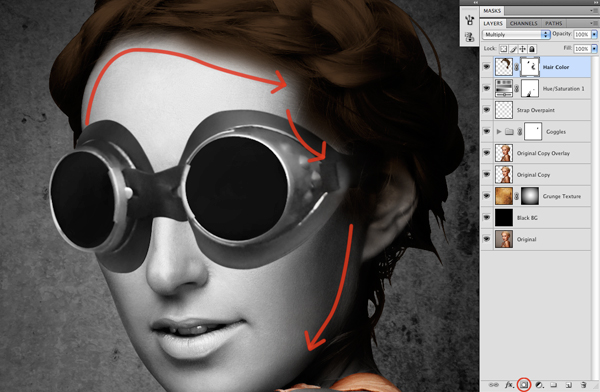
Task: Click the Original Copy layer thumbnail
Action: [504, 175]
